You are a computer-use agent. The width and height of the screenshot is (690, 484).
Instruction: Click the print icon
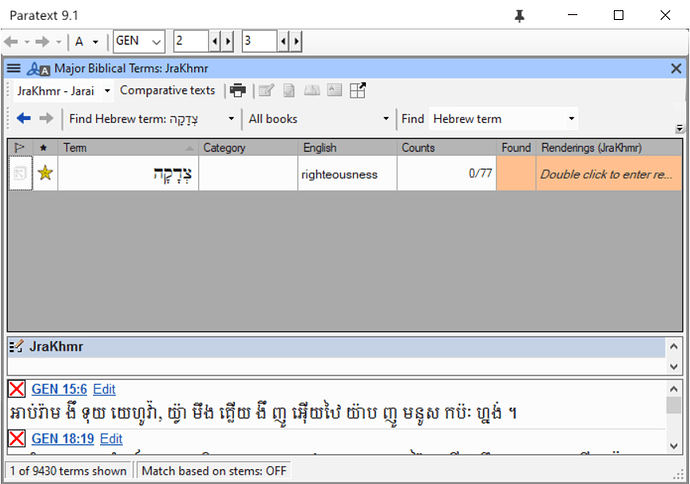click(238, 90)
